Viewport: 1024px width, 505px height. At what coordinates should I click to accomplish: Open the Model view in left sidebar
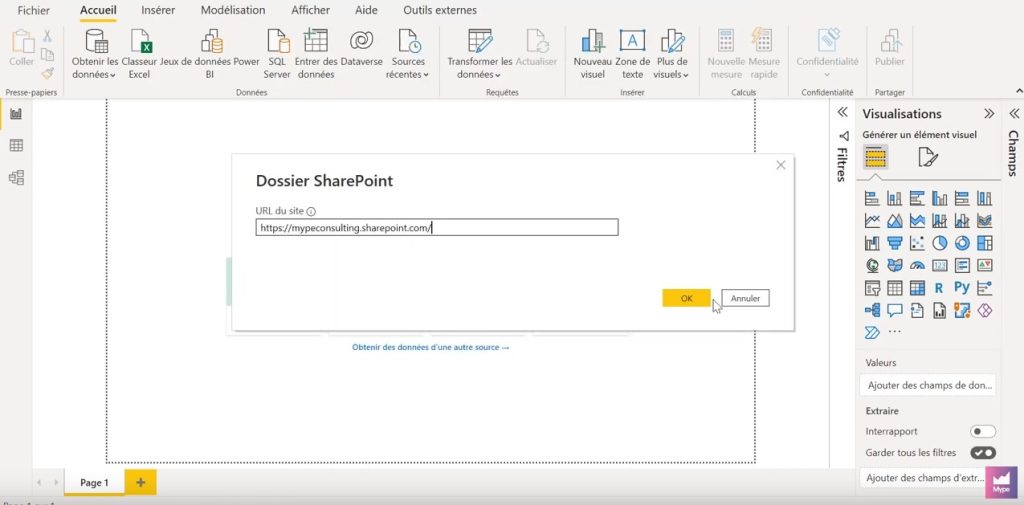click(16, 177)
